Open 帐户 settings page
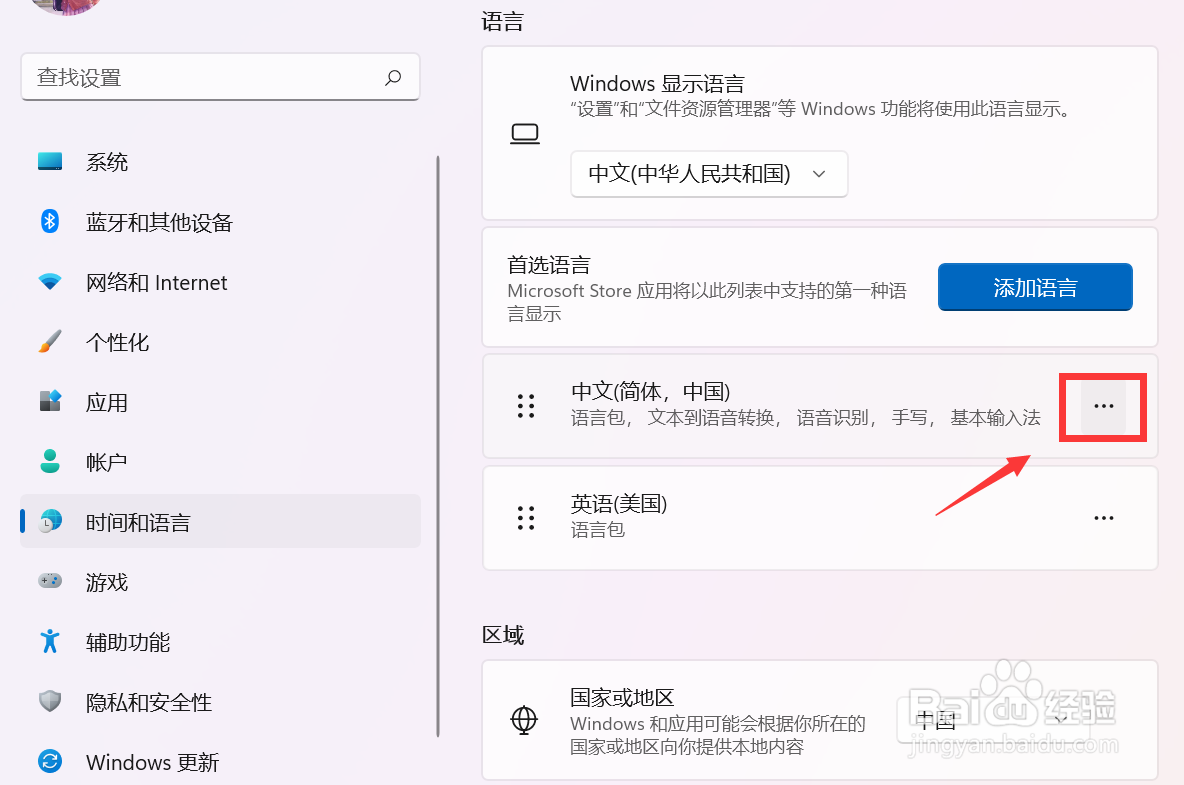This screenshot has height=785, width=1184. pos(220,462)
